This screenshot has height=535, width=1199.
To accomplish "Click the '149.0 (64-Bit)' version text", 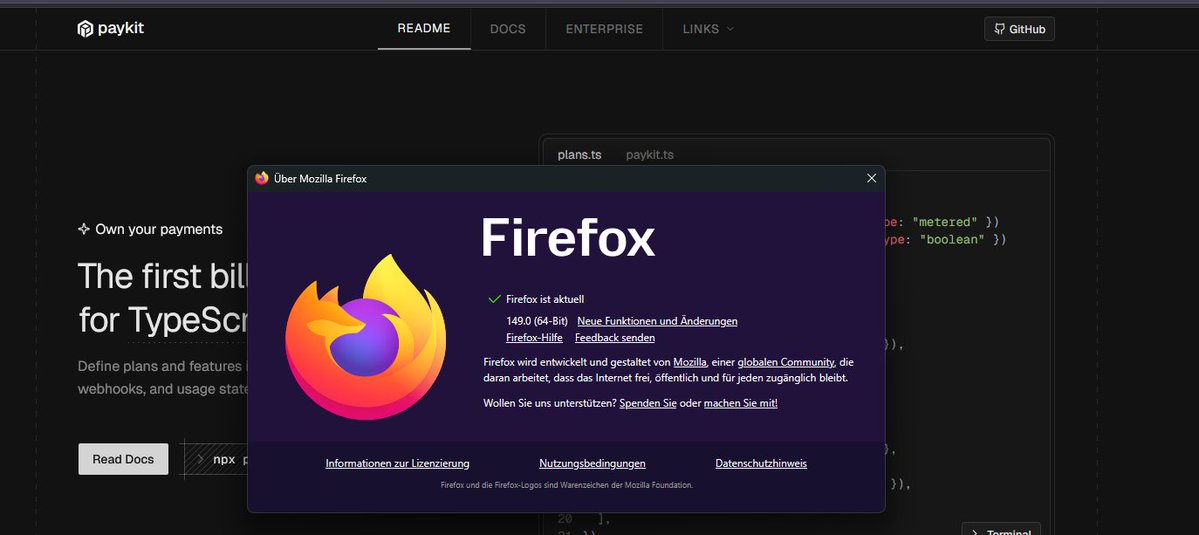I will point(537,321).
